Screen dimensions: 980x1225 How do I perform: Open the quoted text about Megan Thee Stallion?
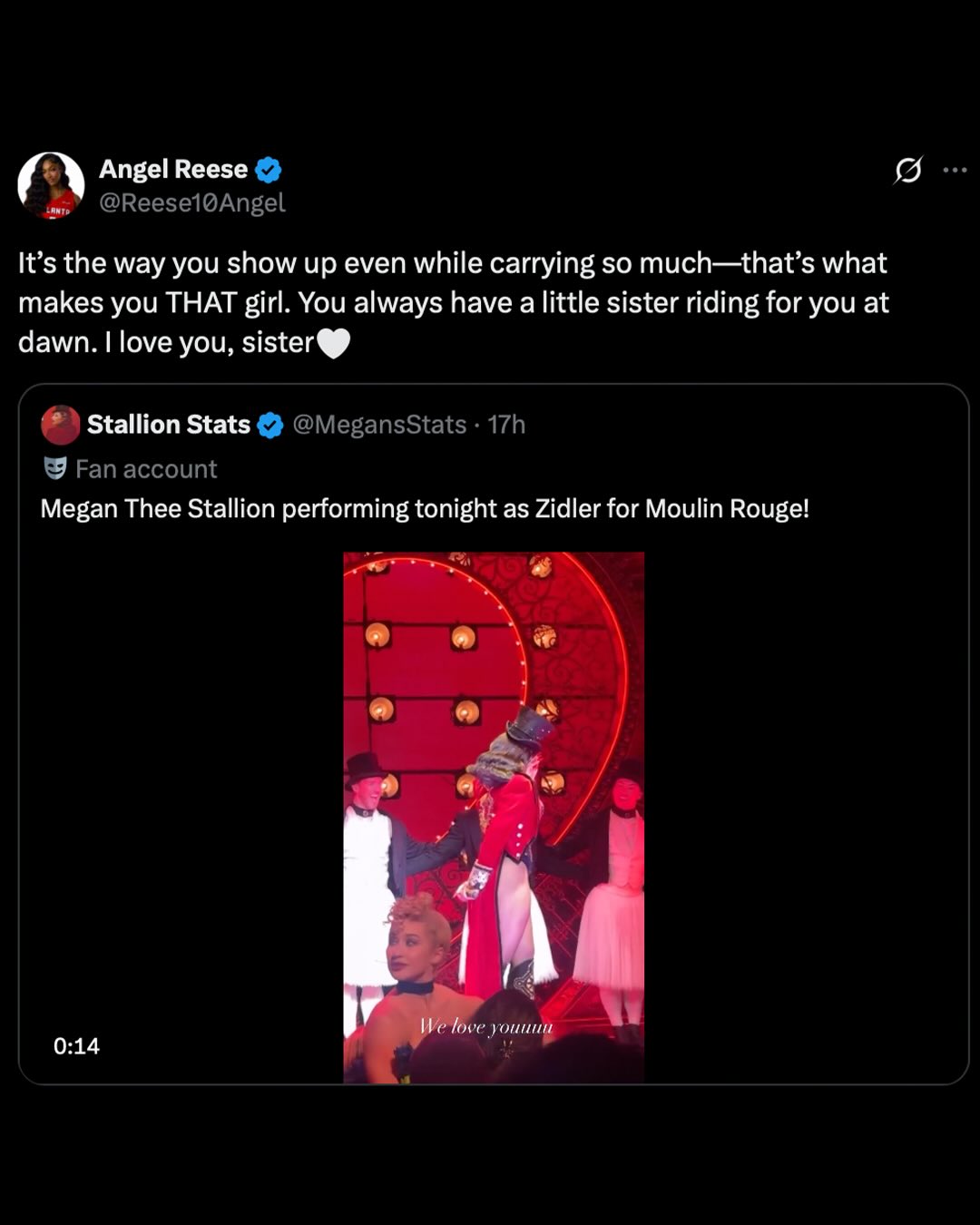tap(425, 509)
